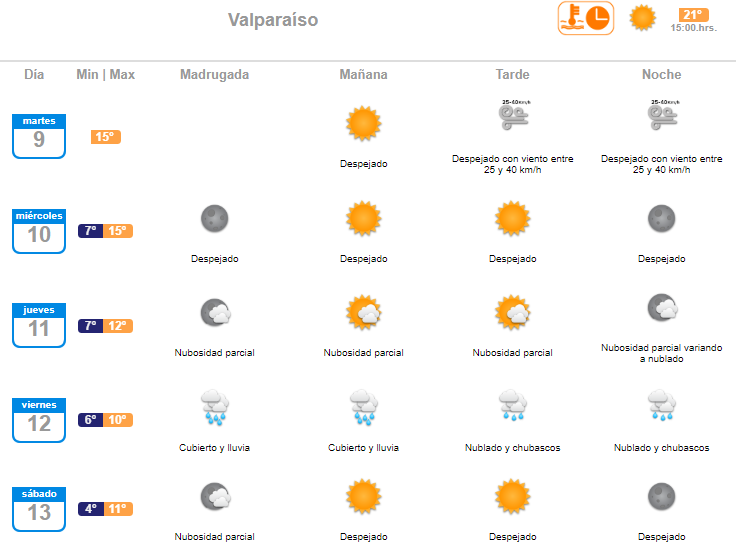The width and height of the screenshot is (740, 556).
Task: Click the 10° maximum badge for viernes
Action: pyautogui.click(x=118, y=420)
